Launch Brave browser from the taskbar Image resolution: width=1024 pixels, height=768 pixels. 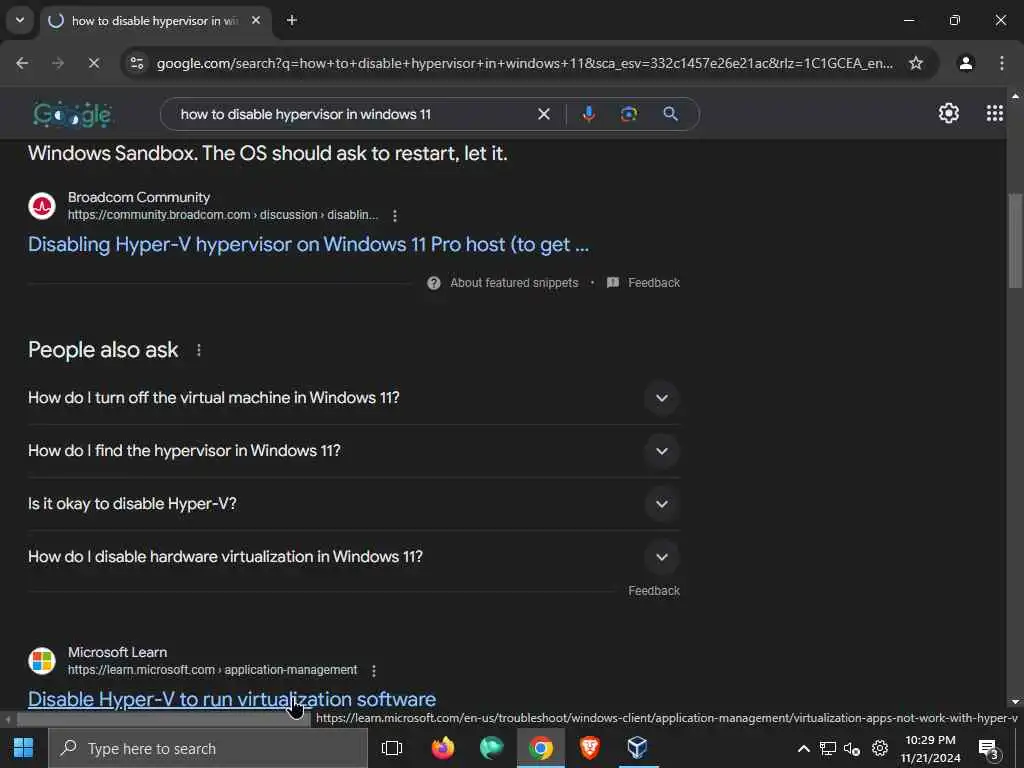click(x=590, y=748)
